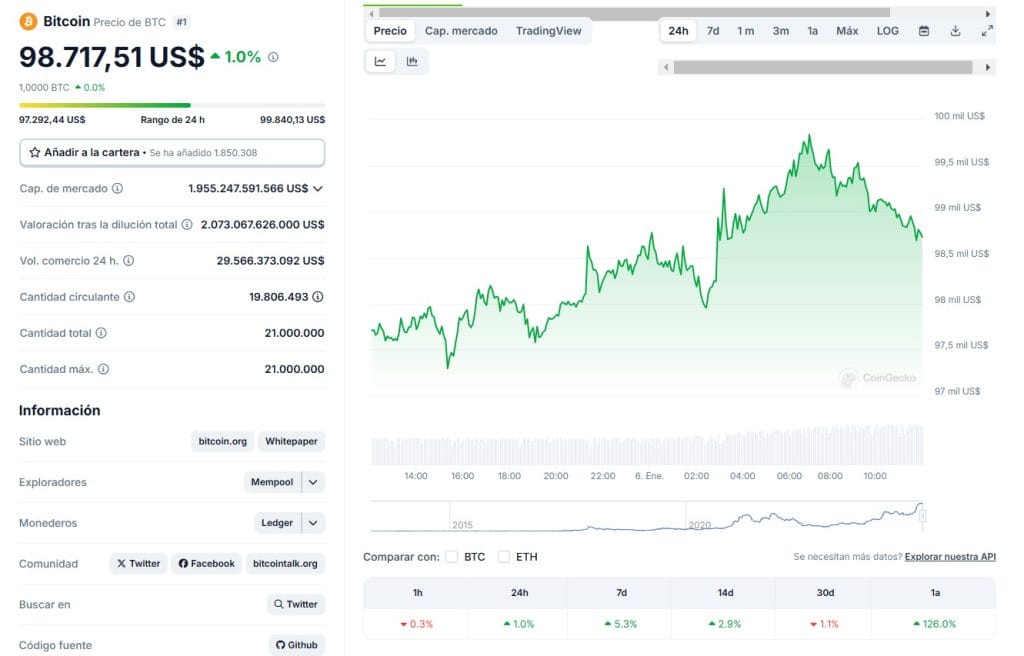Download chart data icon
This screenshot has width=1024, height=656.
[955, 31]
